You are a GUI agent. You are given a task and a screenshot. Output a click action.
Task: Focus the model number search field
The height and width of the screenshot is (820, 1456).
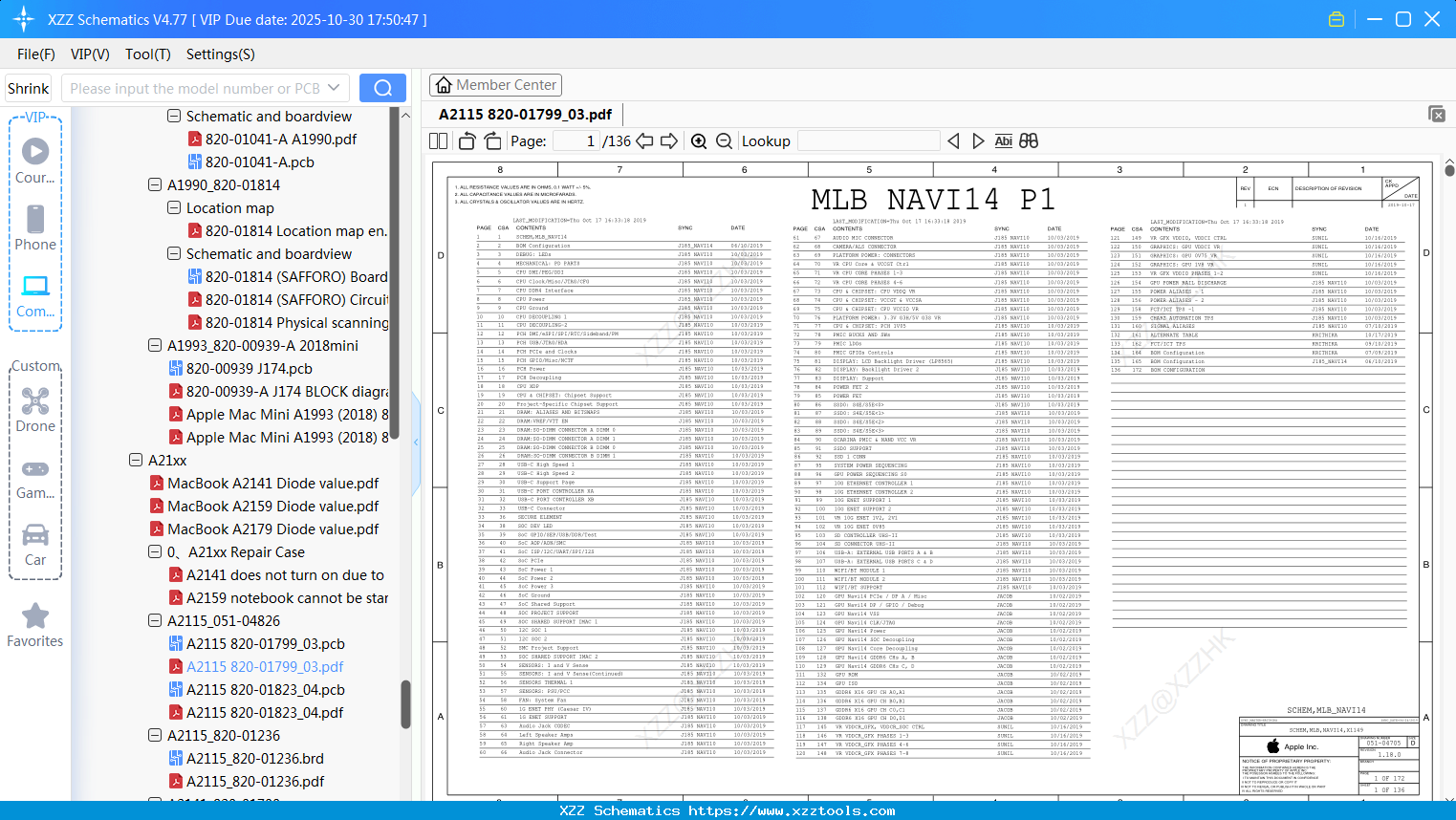[x=194, y=88]
